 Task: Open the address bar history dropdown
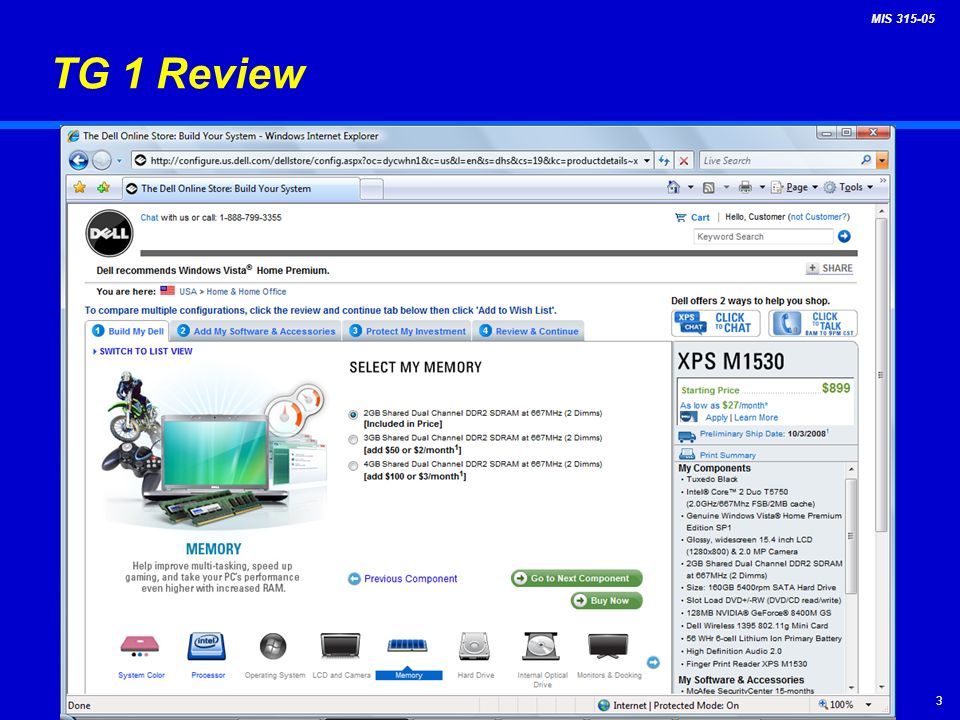[647, 160]
